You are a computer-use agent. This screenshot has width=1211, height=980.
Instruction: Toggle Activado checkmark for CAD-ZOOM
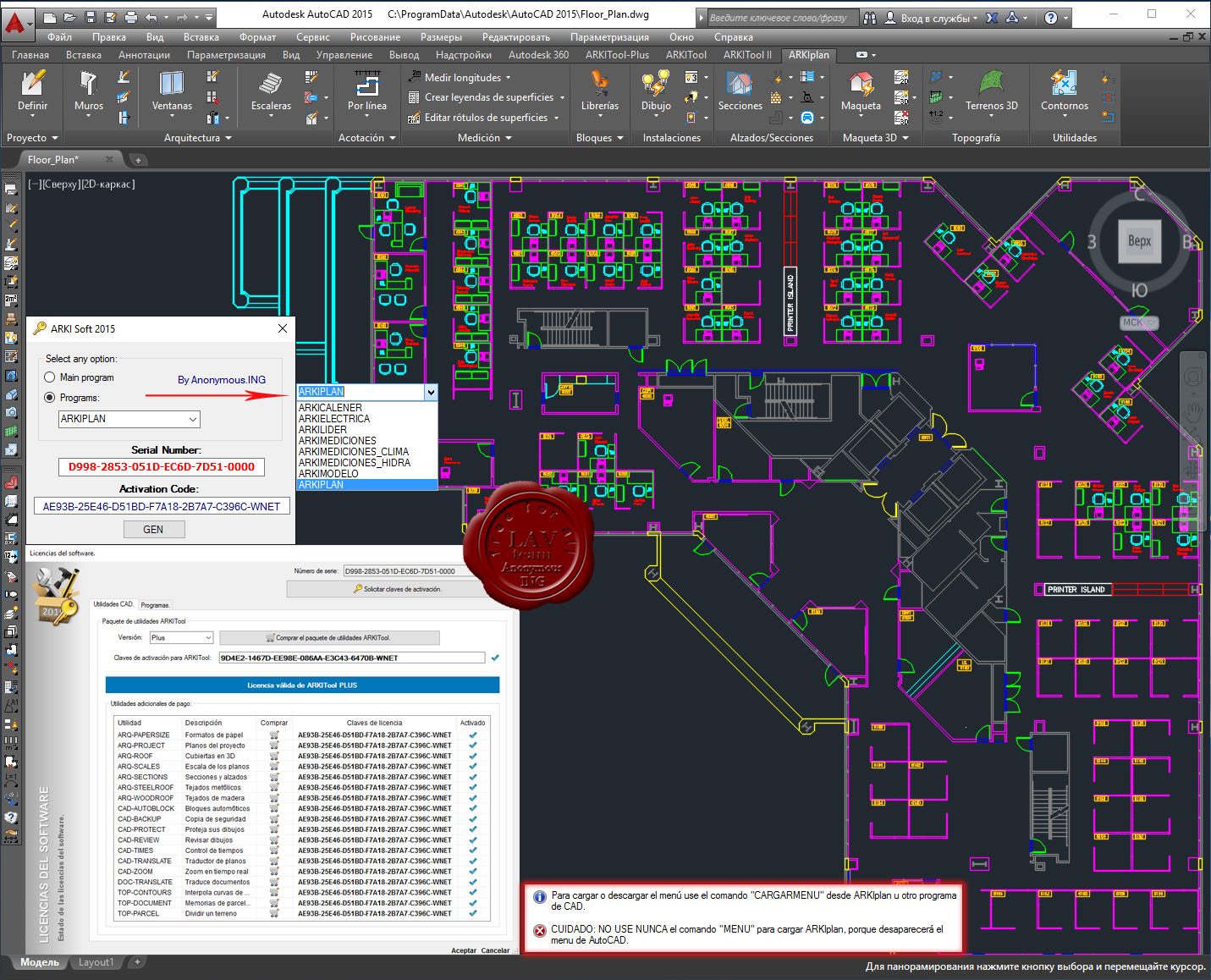[472, 872]
